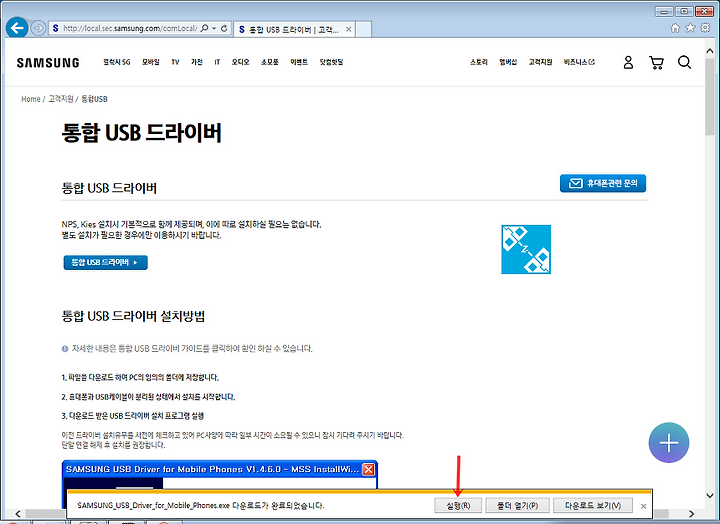Click the SAMSUNG USB Driver installer title bar

[219, 469]
